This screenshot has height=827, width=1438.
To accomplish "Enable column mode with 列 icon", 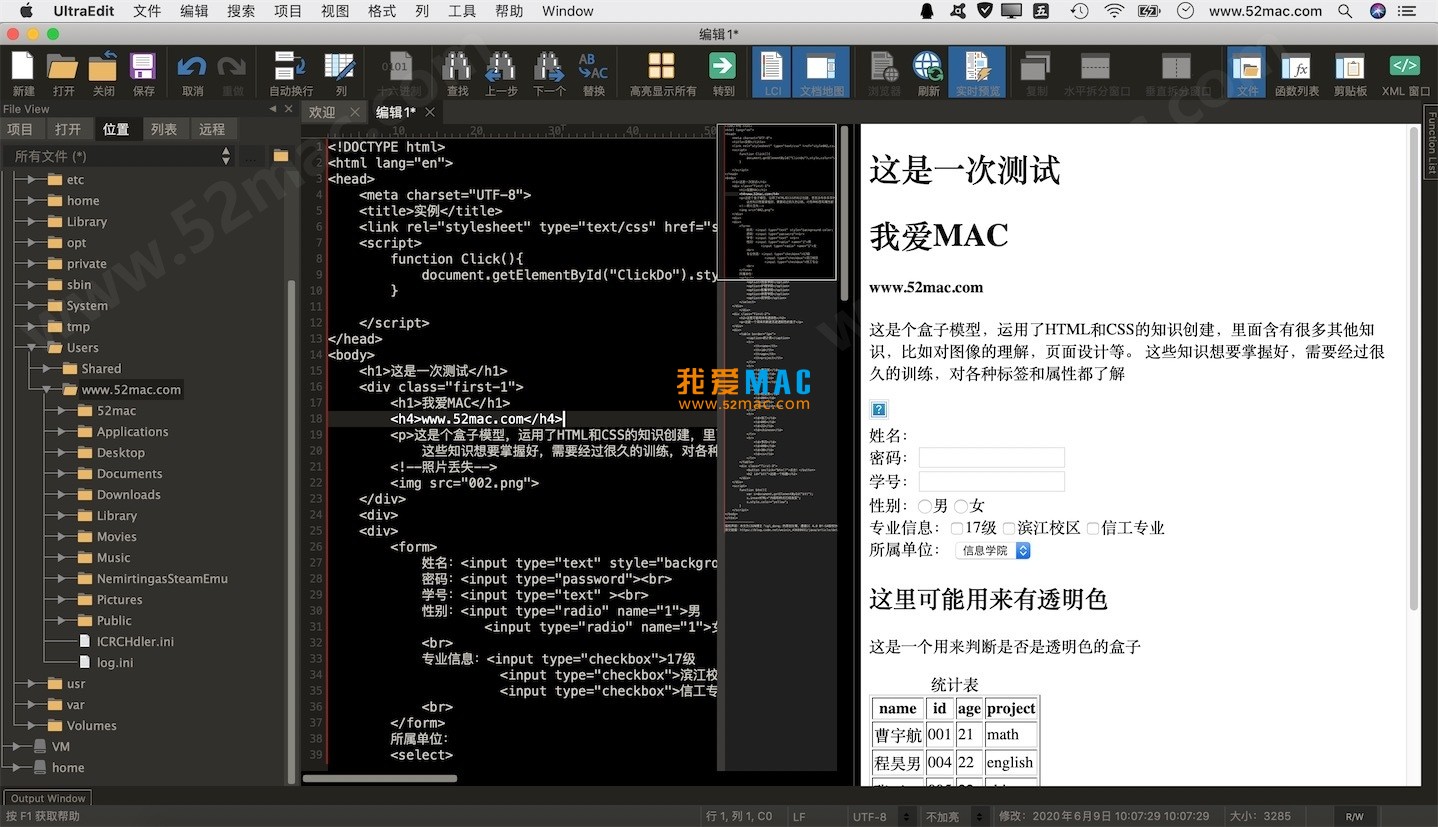I will (340, 67).
